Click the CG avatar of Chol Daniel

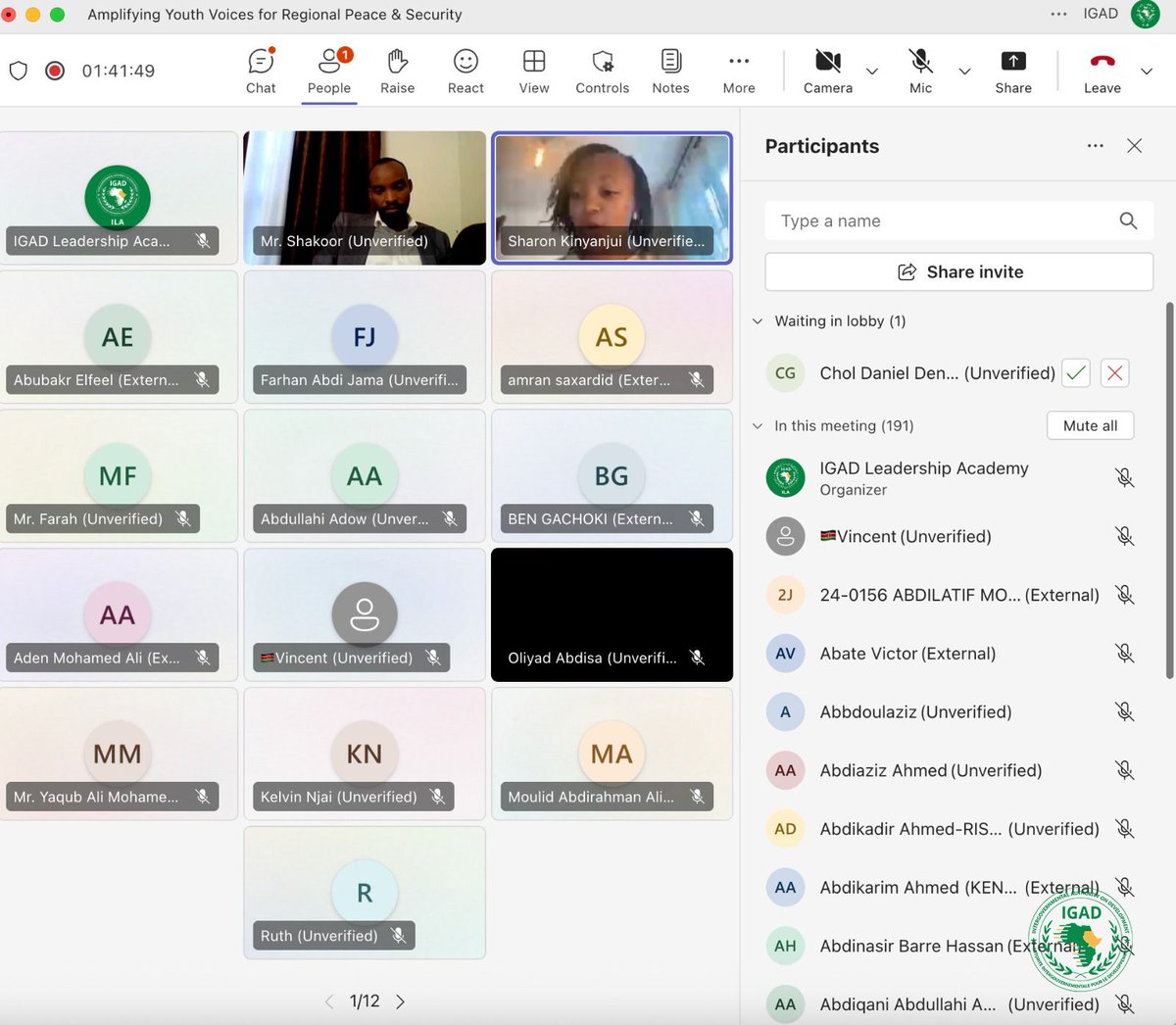click(x=785, y=373)
